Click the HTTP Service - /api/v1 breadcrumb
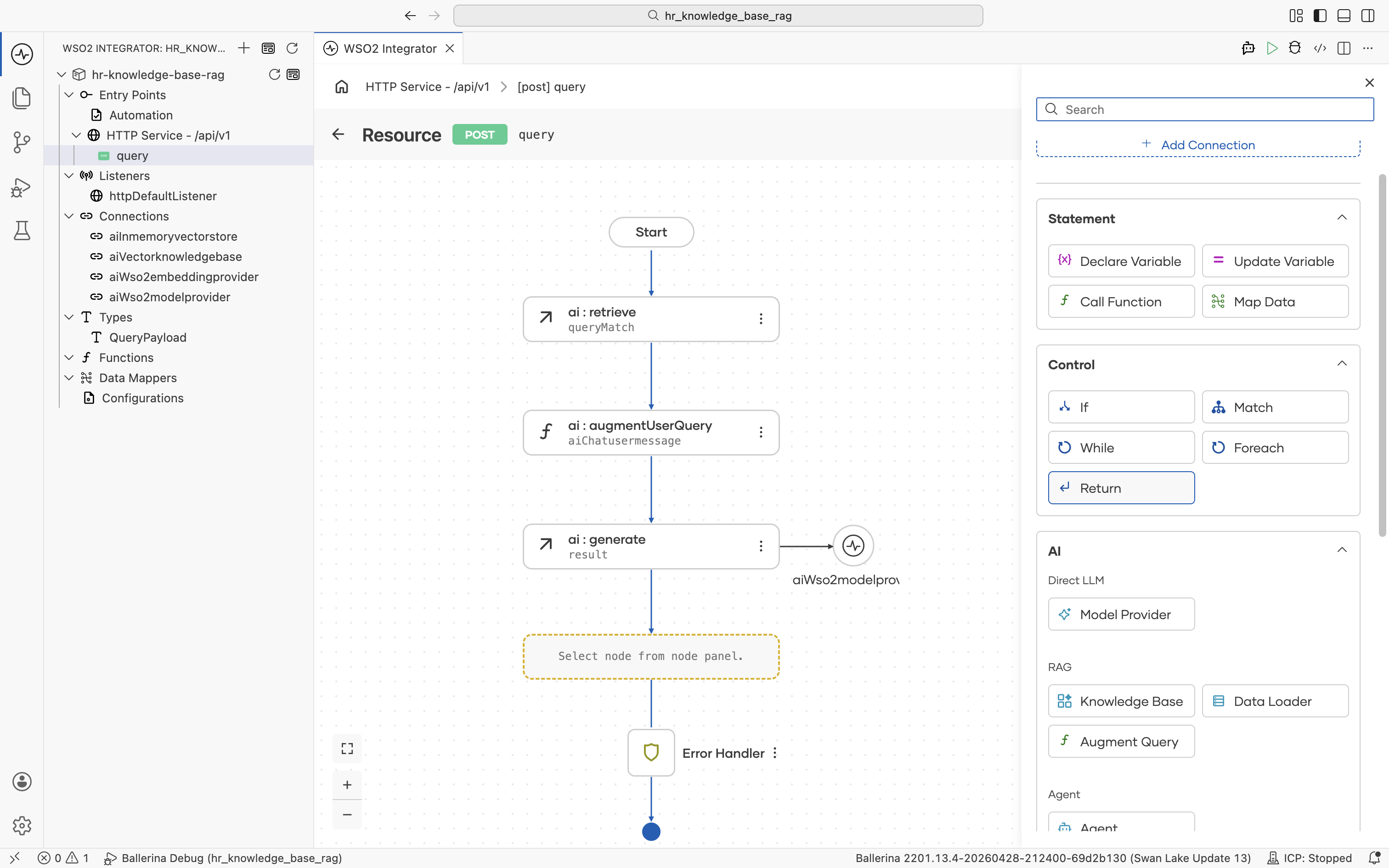The height and width of the screenshot is (868, 1389). (428, 87)
